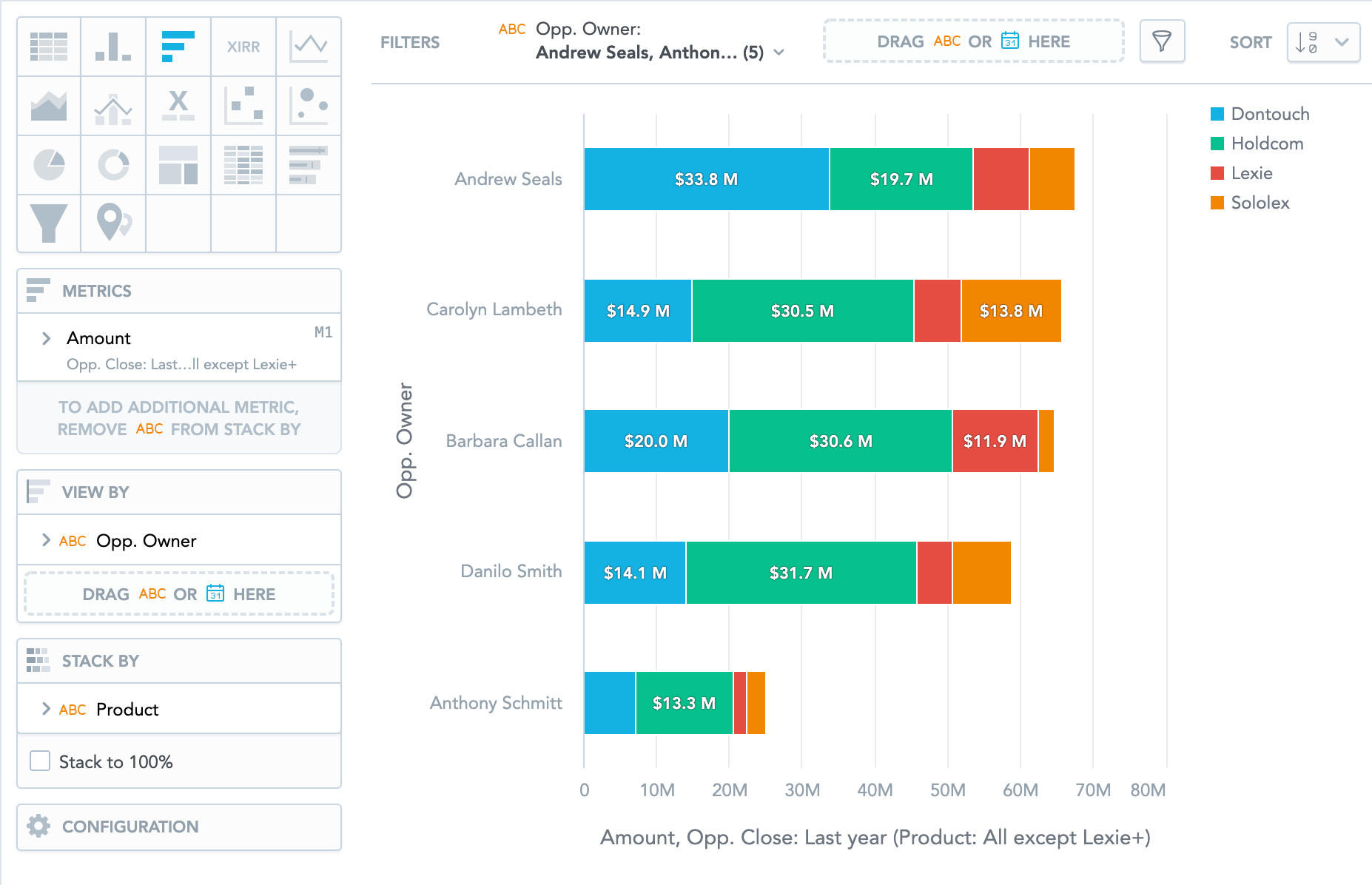Select the Donut chart visualization icon
This screenshot has width=1372, height=885.
tap(113, 165)
